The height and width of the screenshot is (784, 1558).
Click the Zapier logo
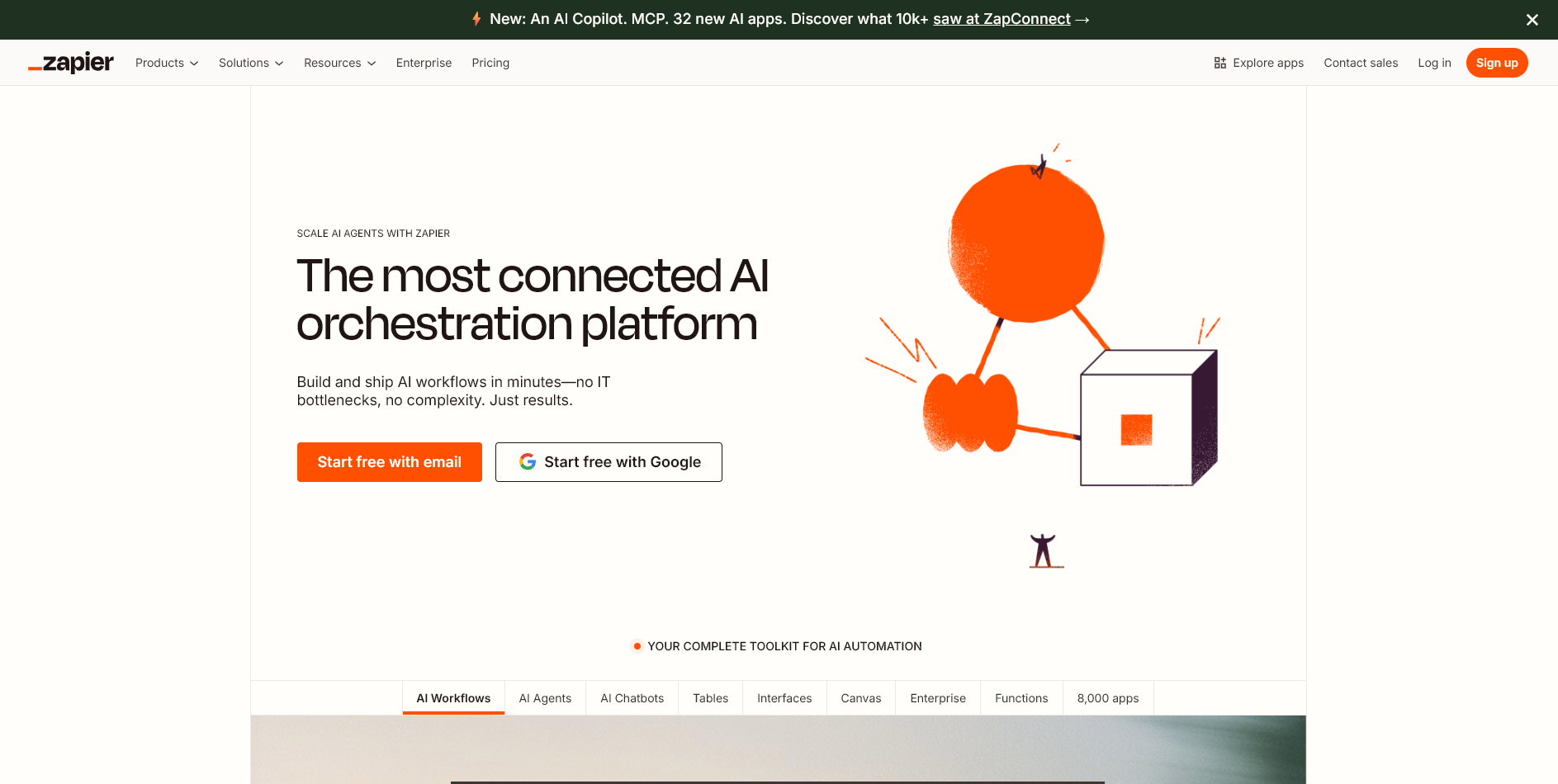click(71, 62)
